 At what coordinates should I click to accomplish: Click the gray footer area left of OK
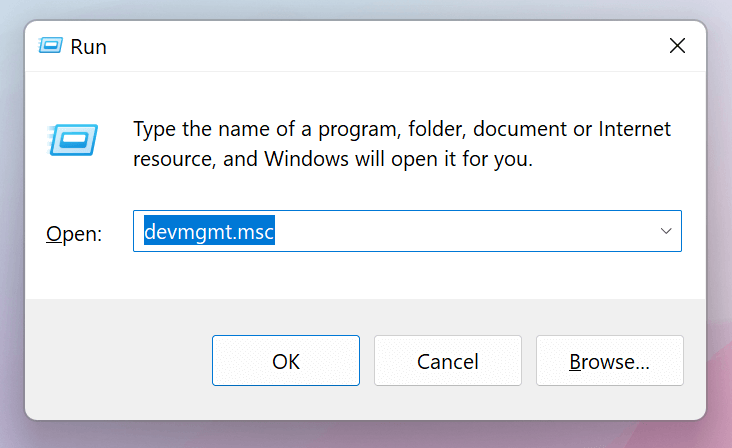(x=117, y=361)
